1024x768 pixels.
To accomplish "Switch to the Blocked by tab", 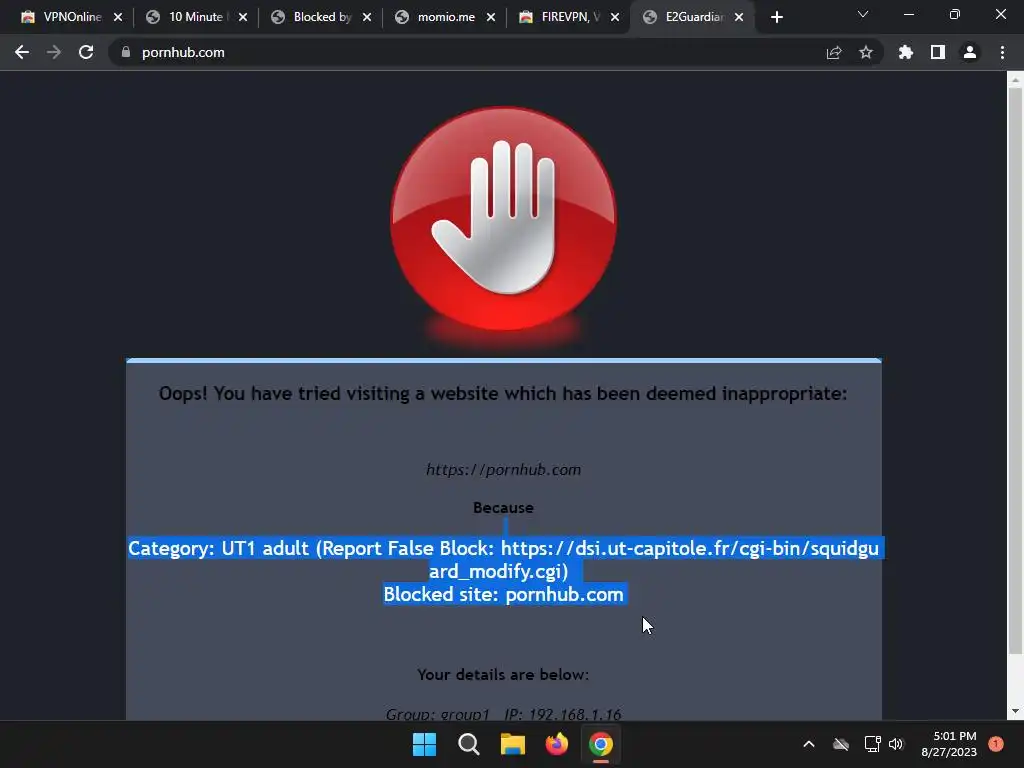I will (321, 17).
